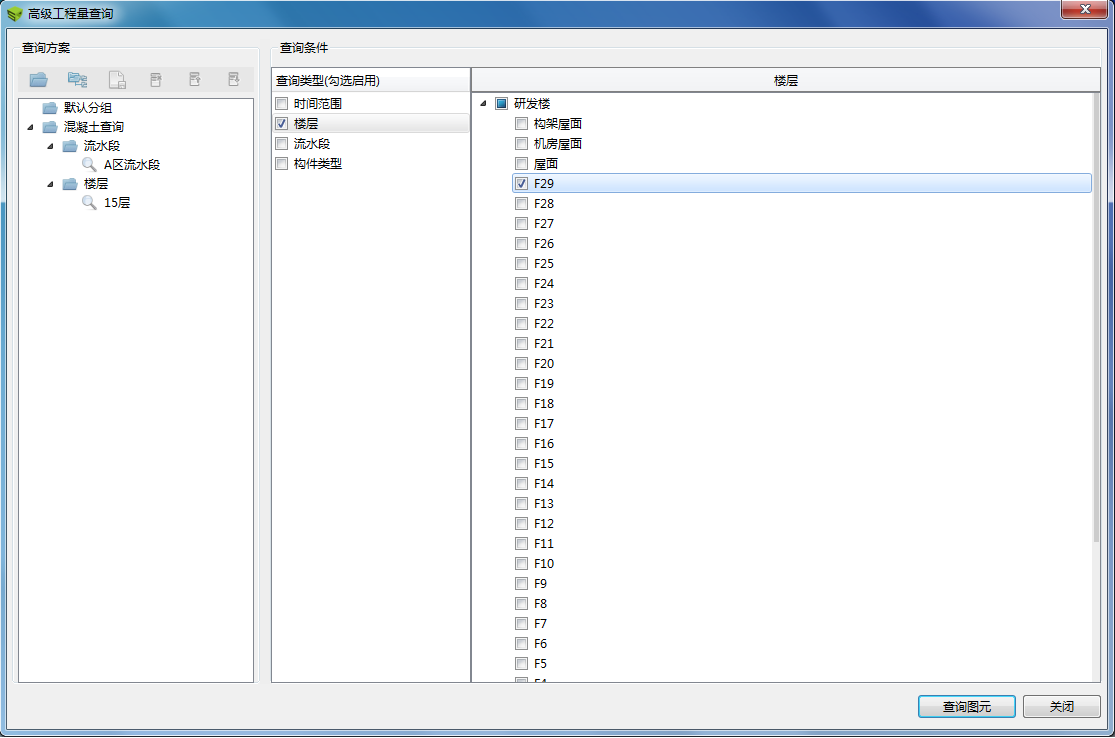Select the F10 floor label
Screen dimensions: 1115x738
pos(544,564)
